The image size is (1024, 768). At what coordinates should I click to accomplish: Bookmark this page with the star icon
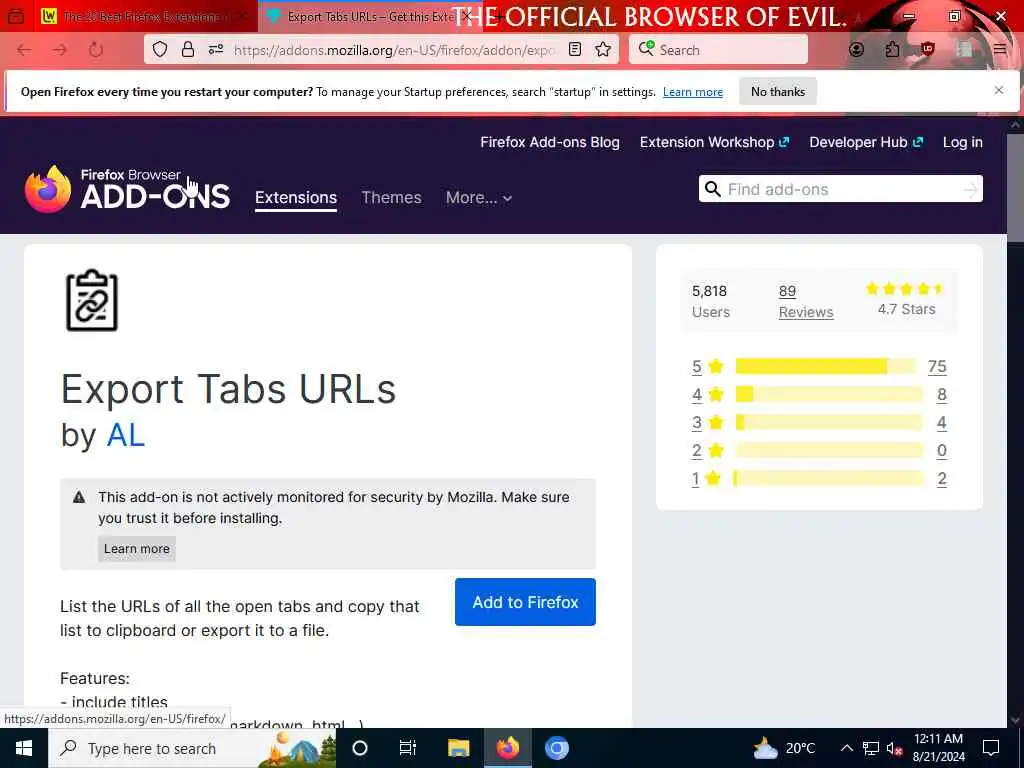coord(603,50)
